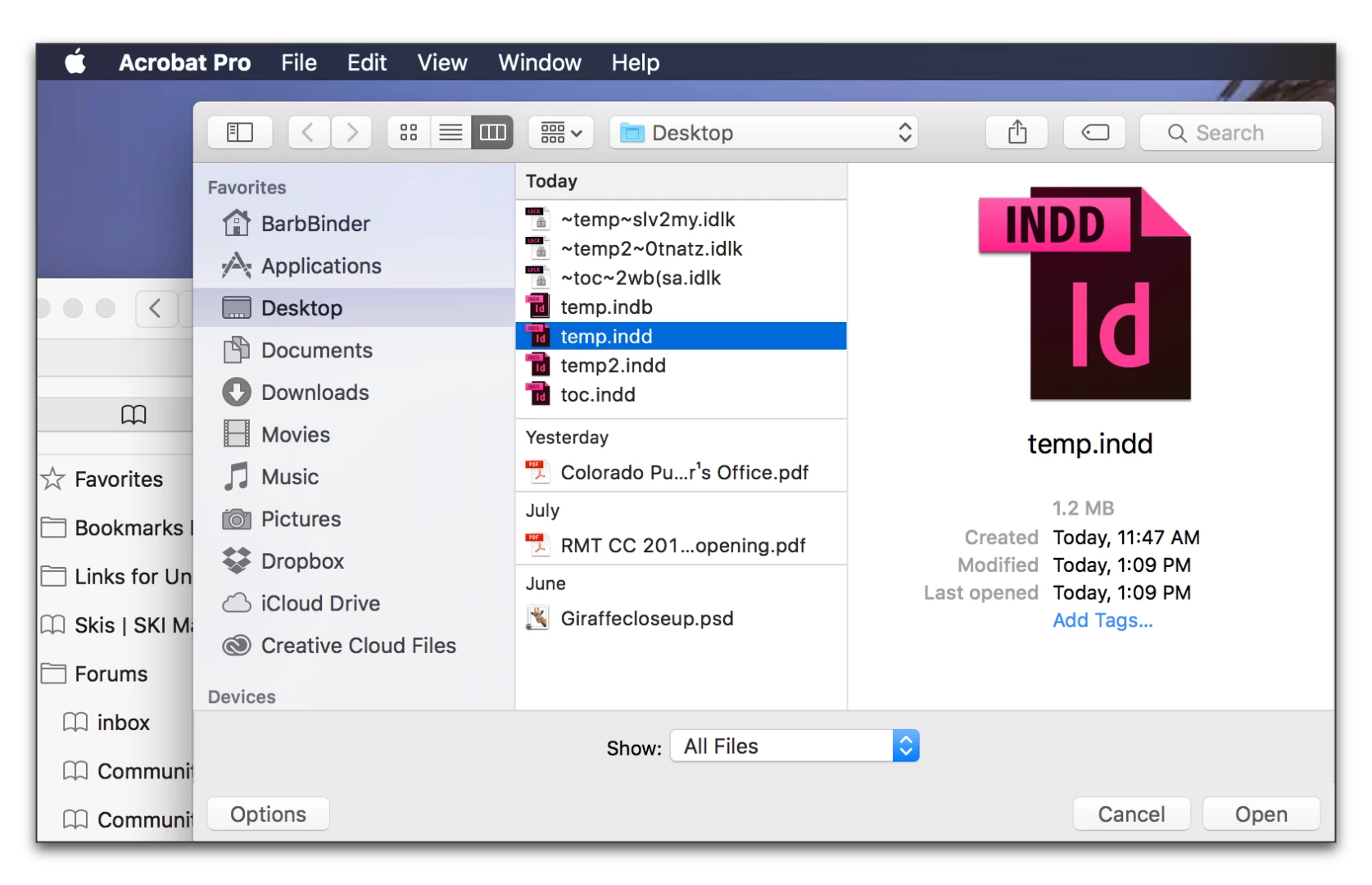Select the toc.indd file
The height and width of the screenshot is (885, 1372).
[681, 395]
